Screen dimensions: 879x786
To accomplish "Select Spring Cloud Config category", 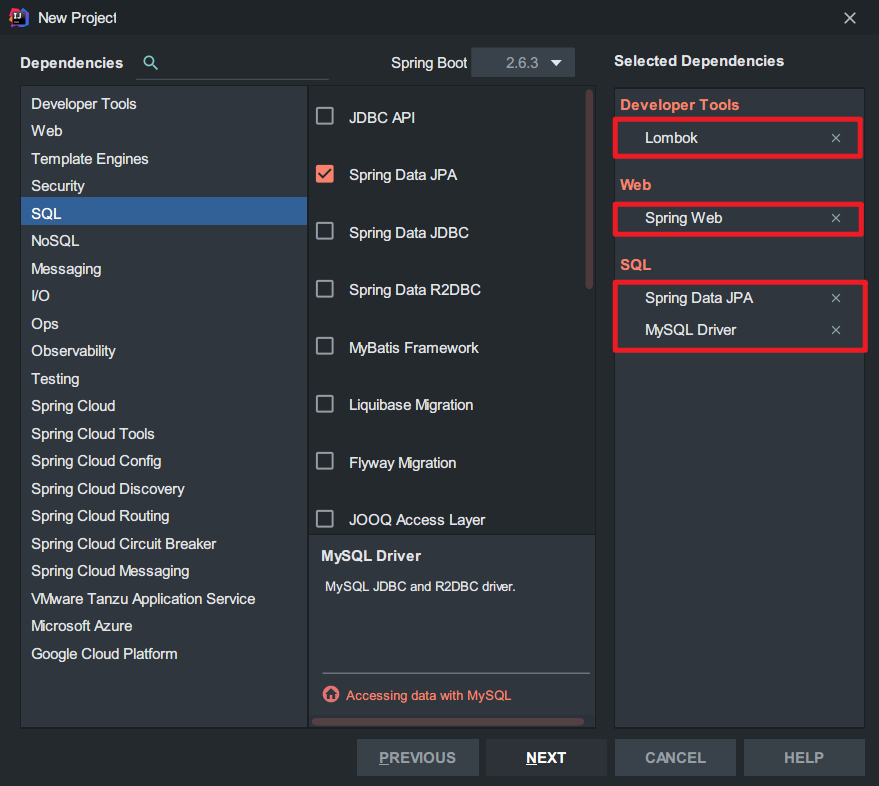I will coord(164,461).
